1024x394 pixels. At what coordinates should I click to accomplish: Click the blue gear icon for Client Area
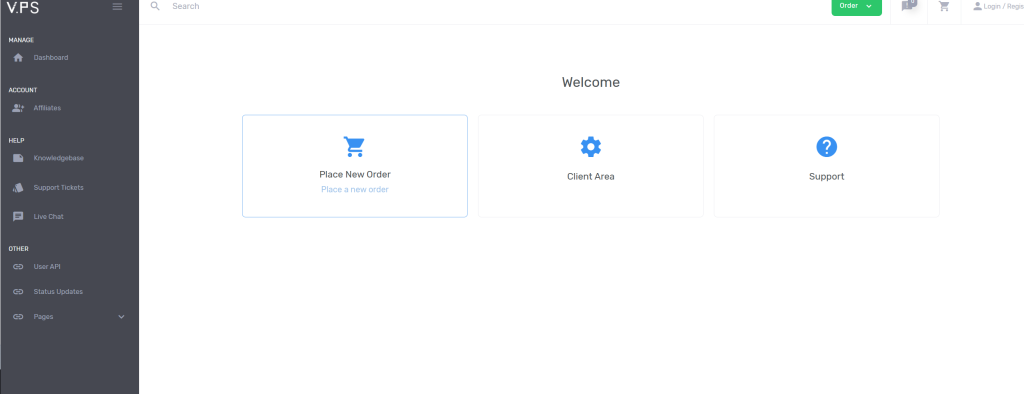coord(591,146)
